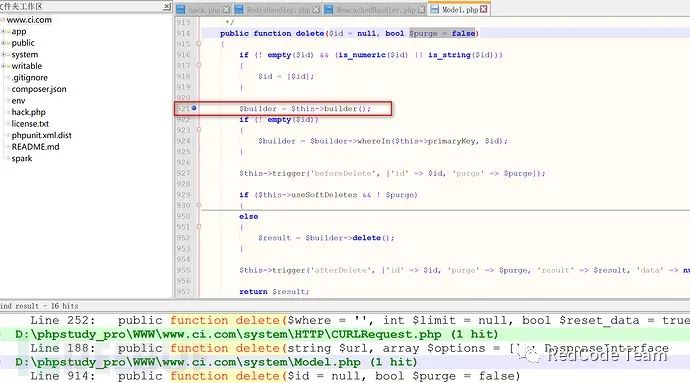This screenshot has height=383, width=690.
Task: Select composer.json in the file tree
Action: (39, 89)
